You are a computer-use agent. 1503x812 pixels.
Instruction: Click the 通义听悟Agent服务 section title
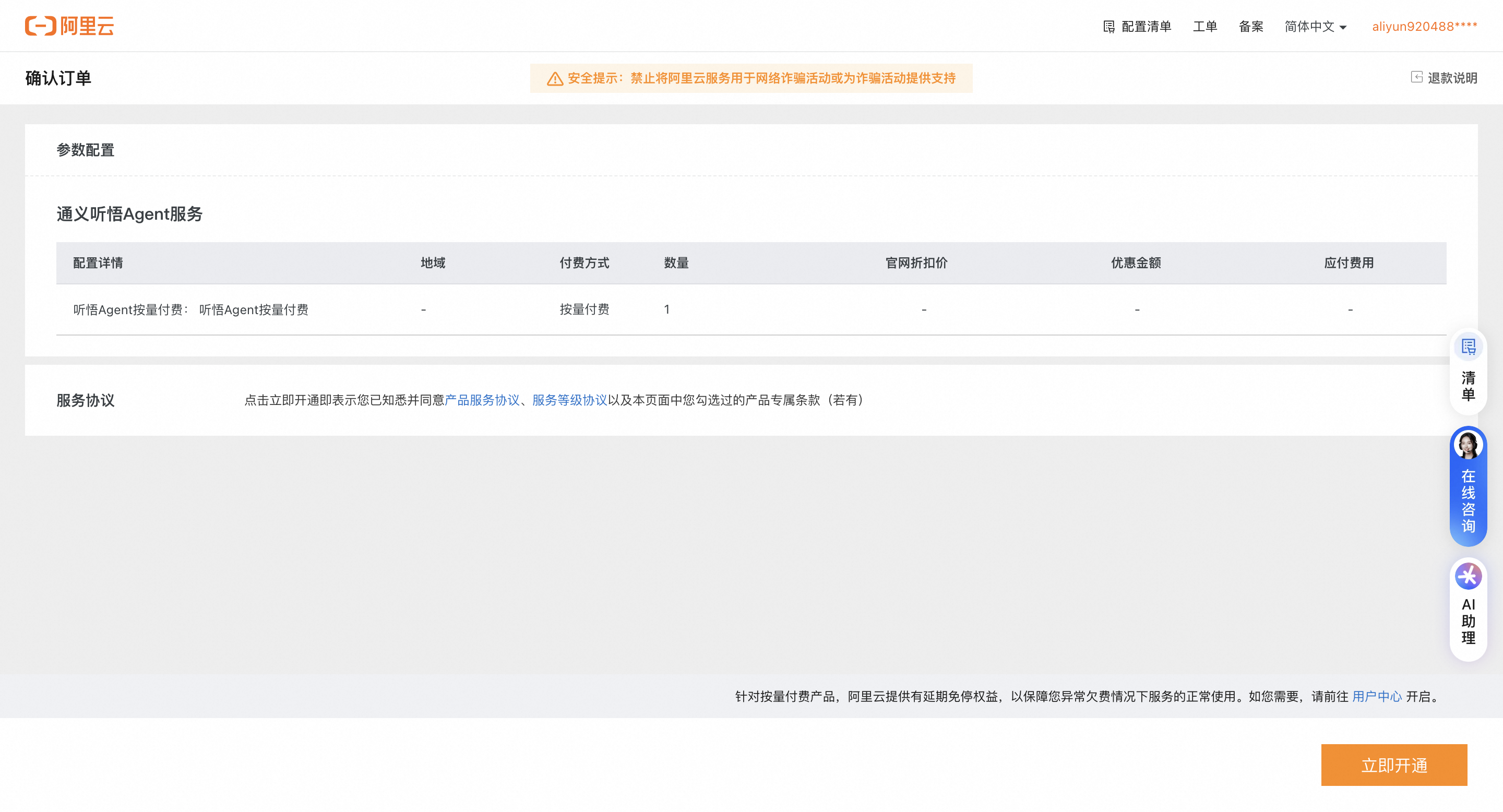(x=129, y=214)
